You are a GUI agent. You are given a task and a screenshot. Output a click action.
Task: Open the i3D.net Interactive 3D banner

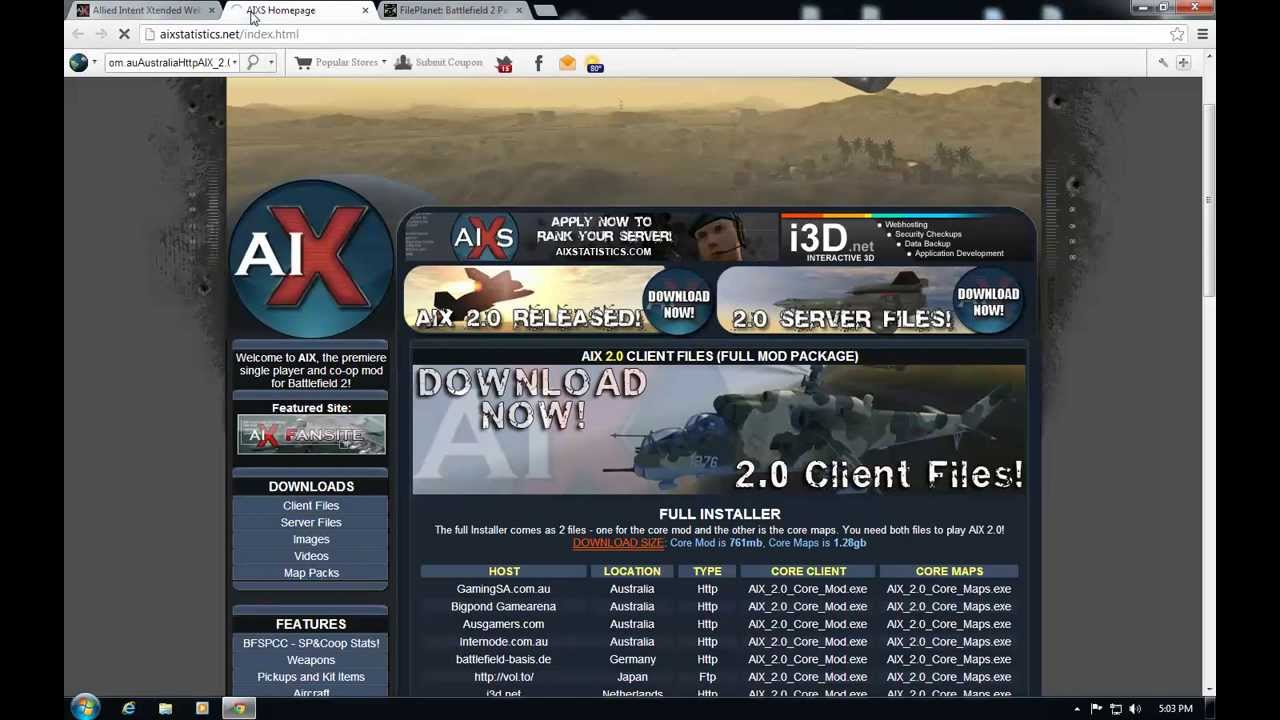907,237
